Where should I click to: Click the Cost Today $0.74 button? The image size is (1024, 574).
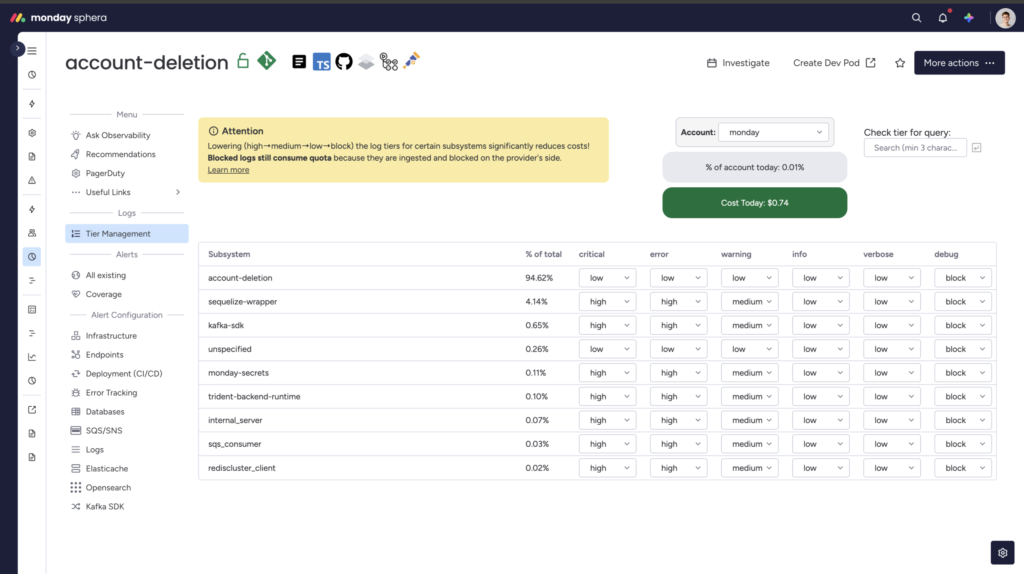[x=754, y=202]
